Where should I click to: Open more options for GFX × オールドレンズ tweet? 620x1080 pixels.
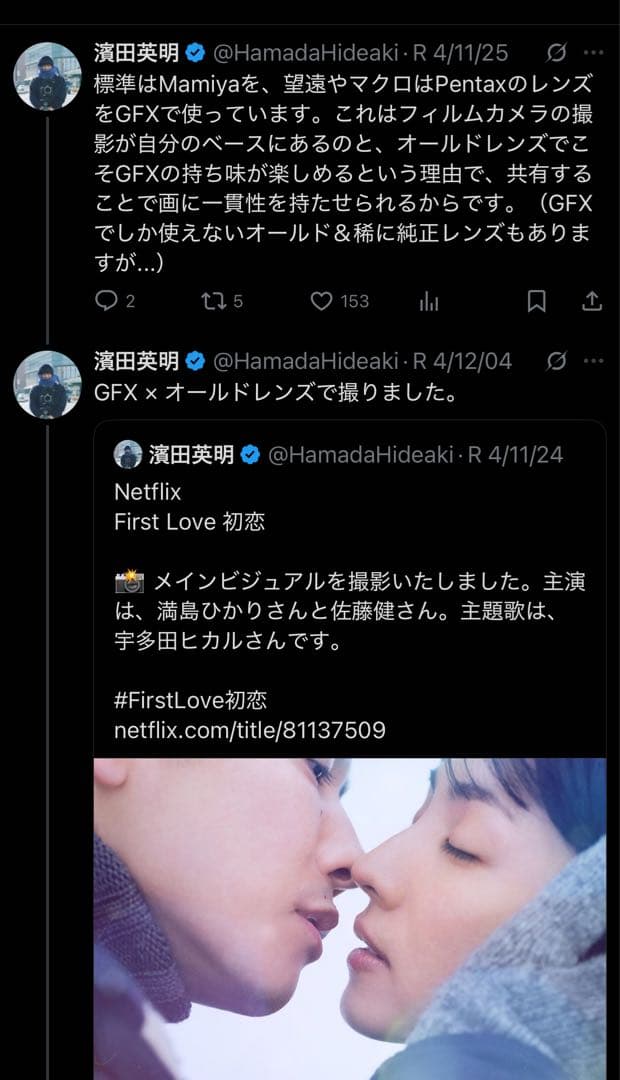pos(593,360)
